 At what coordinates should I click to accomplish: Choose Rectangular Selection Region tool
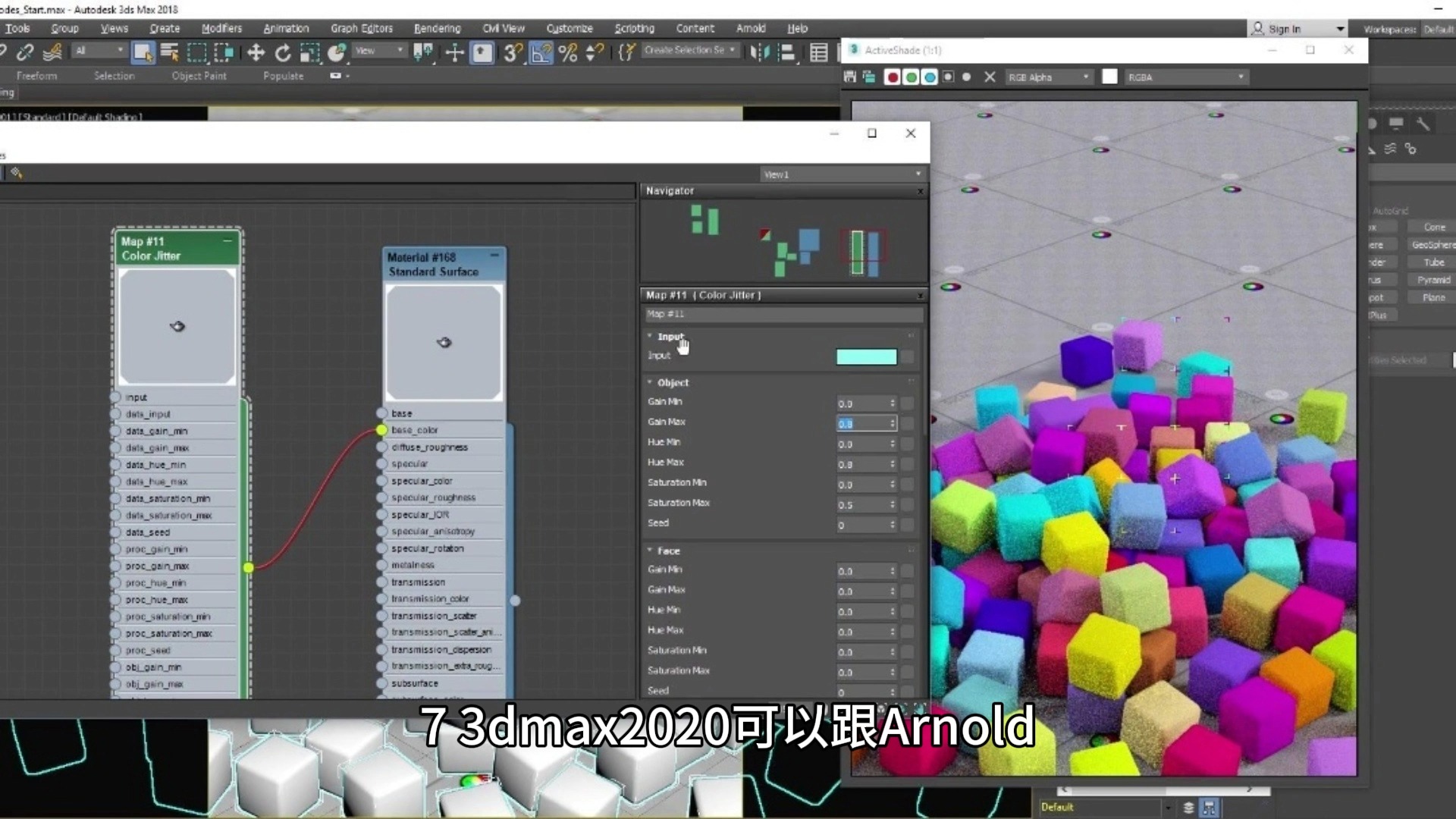coord(196,52)
